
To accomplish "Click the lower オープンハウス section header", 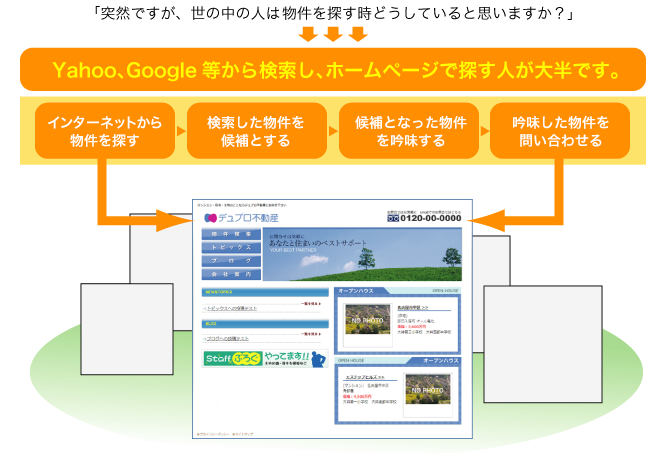I will click(397, 361).
